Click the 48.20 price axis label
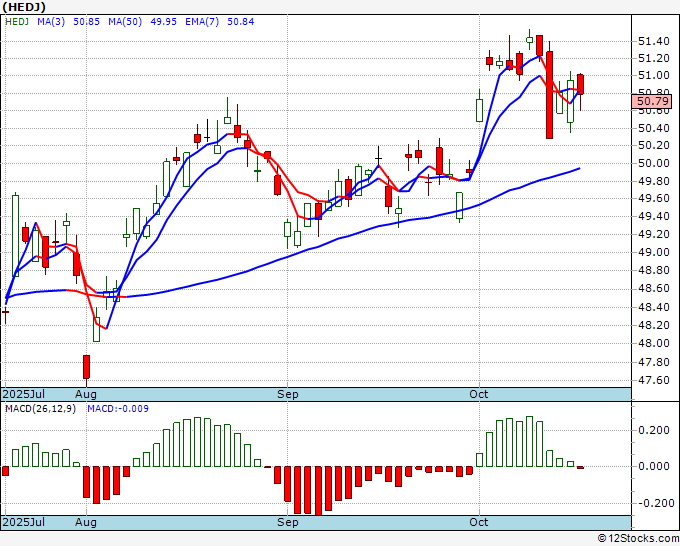The height and width of the screenshot is (546, 680). pos(654,325)
